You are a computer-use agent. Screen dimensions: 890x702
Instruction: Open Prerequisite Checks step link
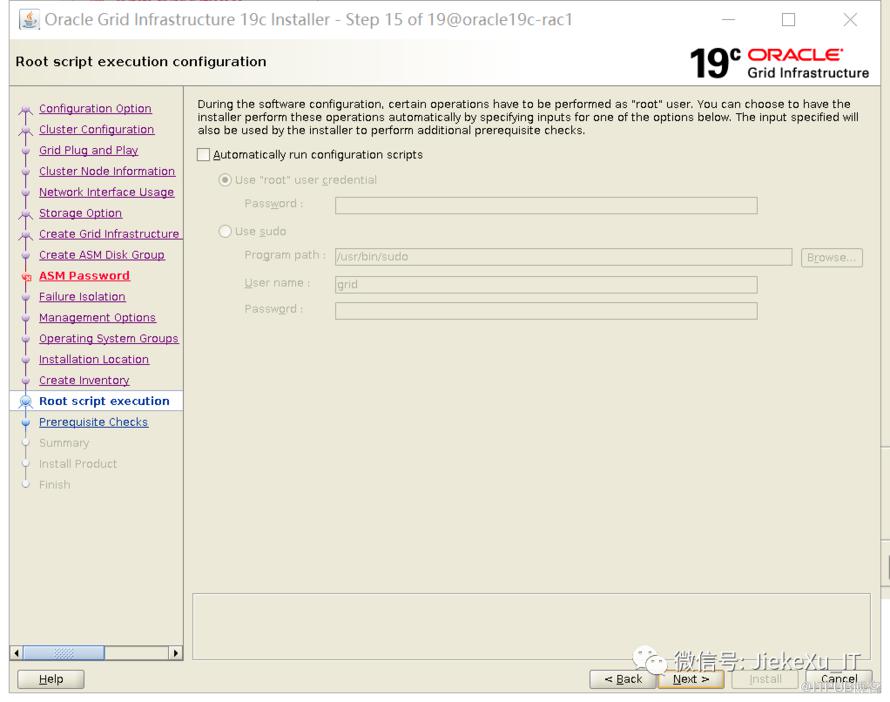point(94,422)
